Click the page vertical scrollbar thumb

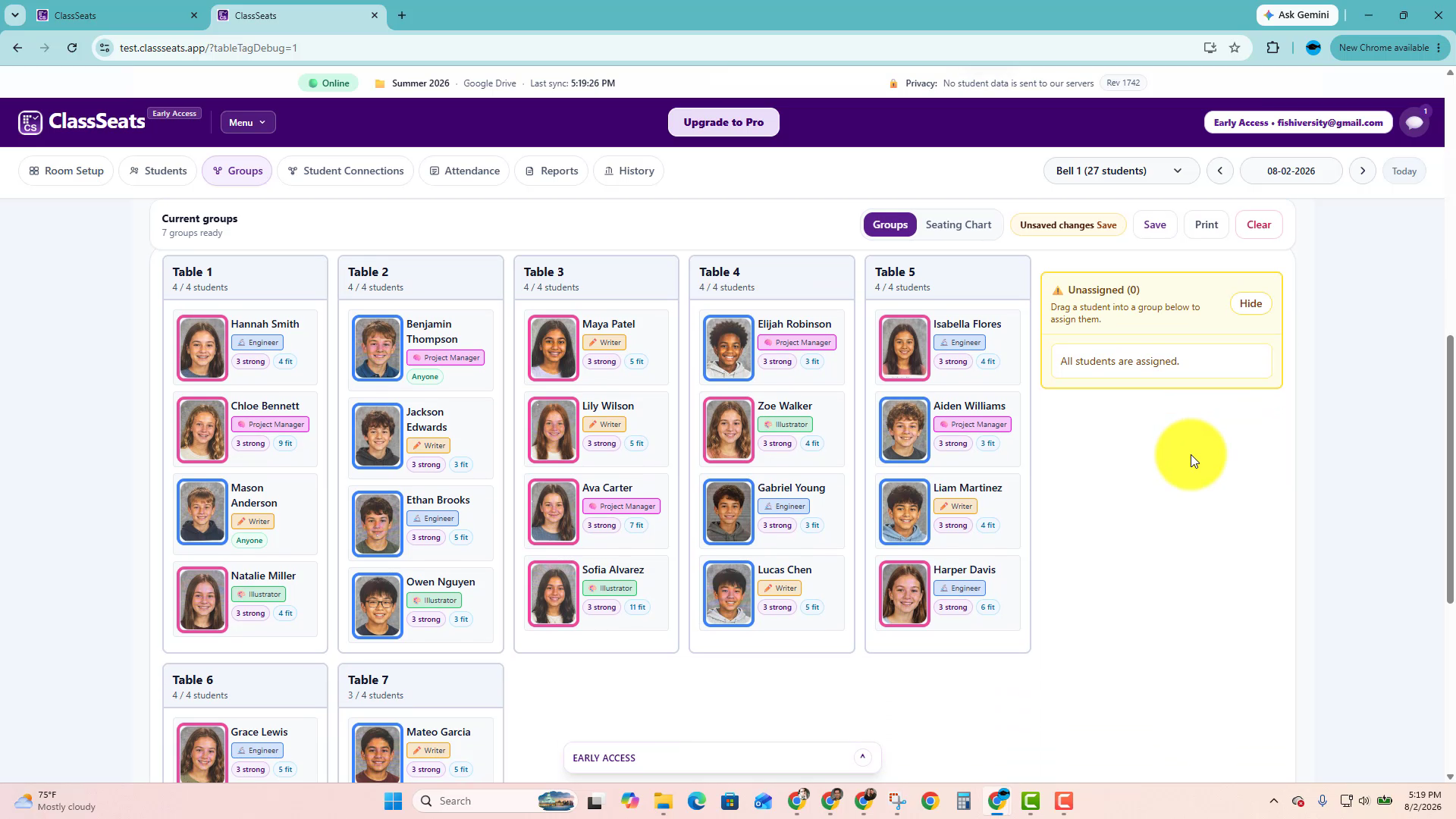click(x=1450, y=469)
